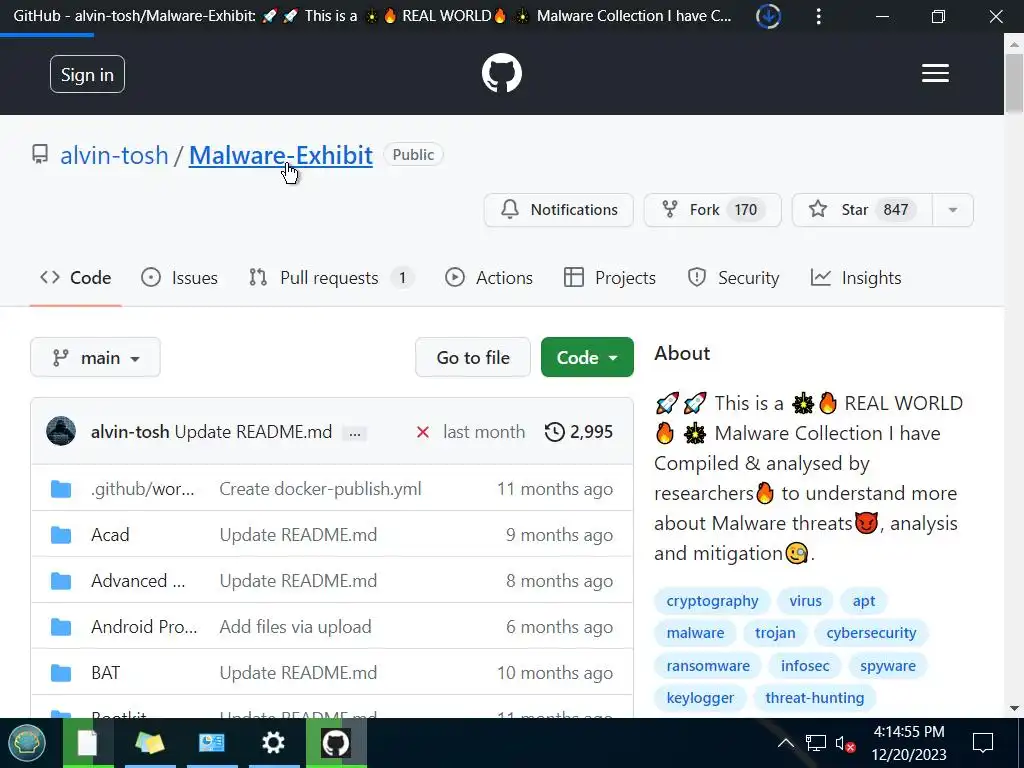Star the repository
This screenshot has width=1024, height=768.
[862, 210]
